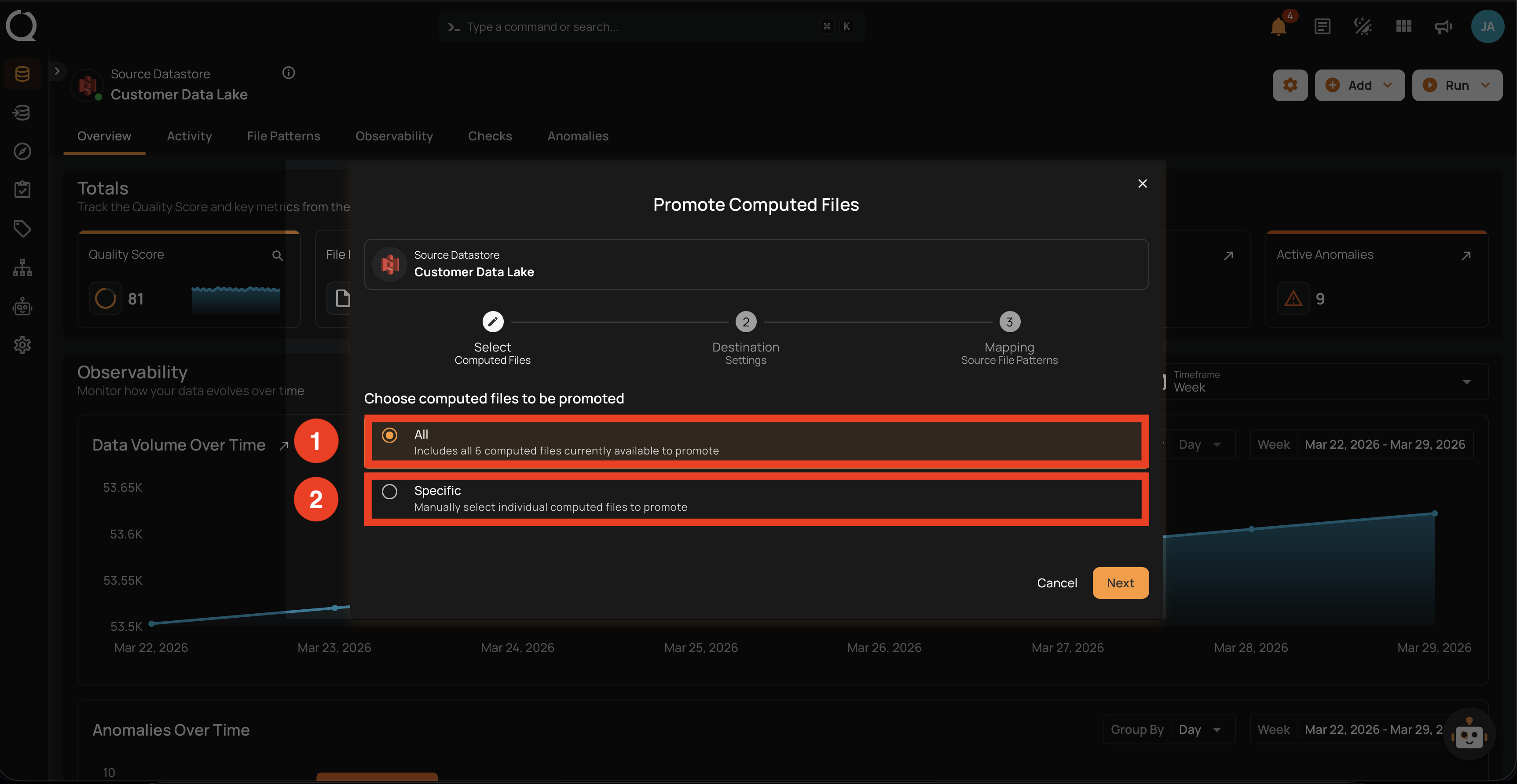Viewport: 1517px width, 784px height.
Task: Close the Promote Computed Files dialog
Action: [x=1142, y=184]
